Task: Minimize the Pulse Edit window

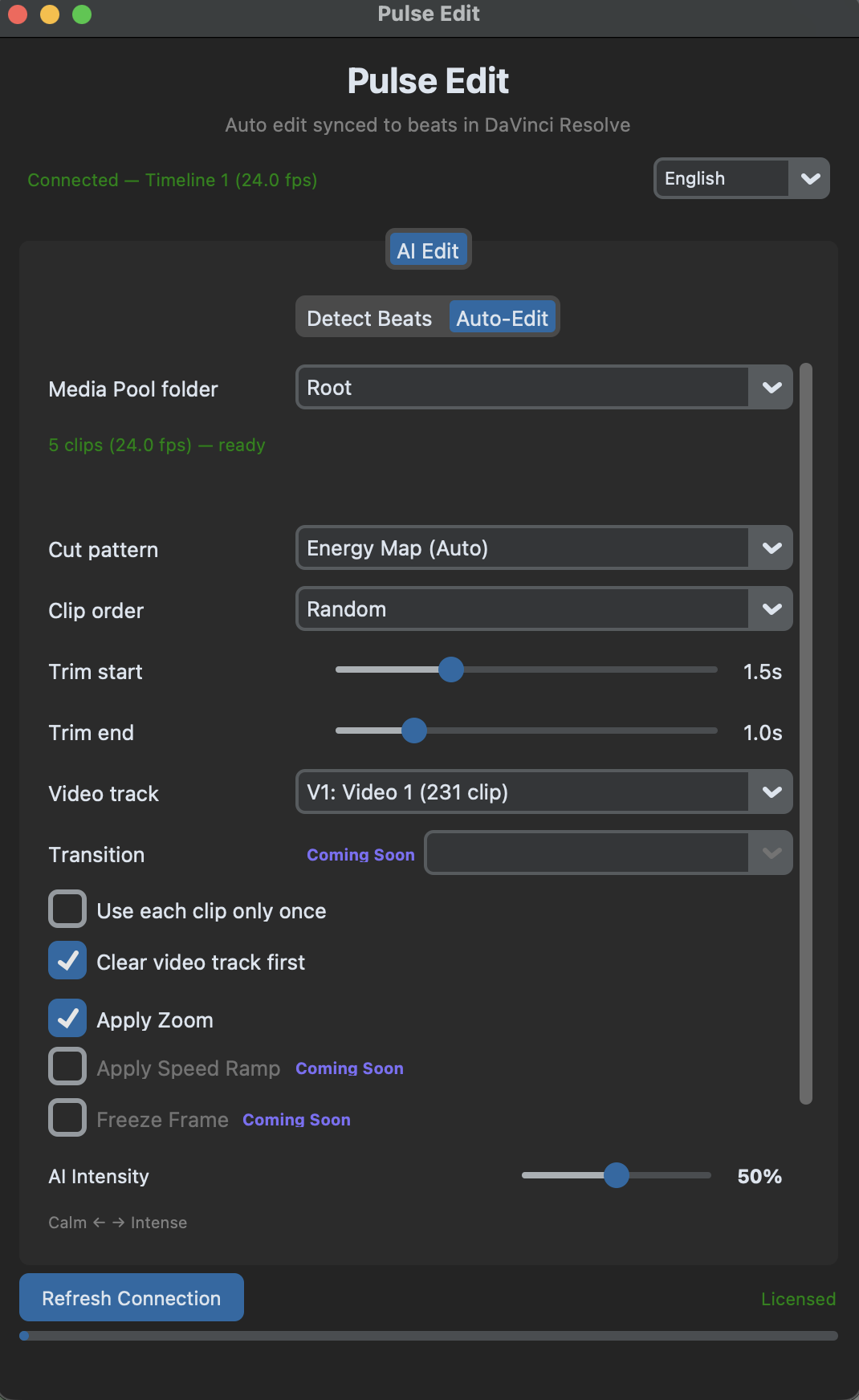Action: (x=50, y=14)
